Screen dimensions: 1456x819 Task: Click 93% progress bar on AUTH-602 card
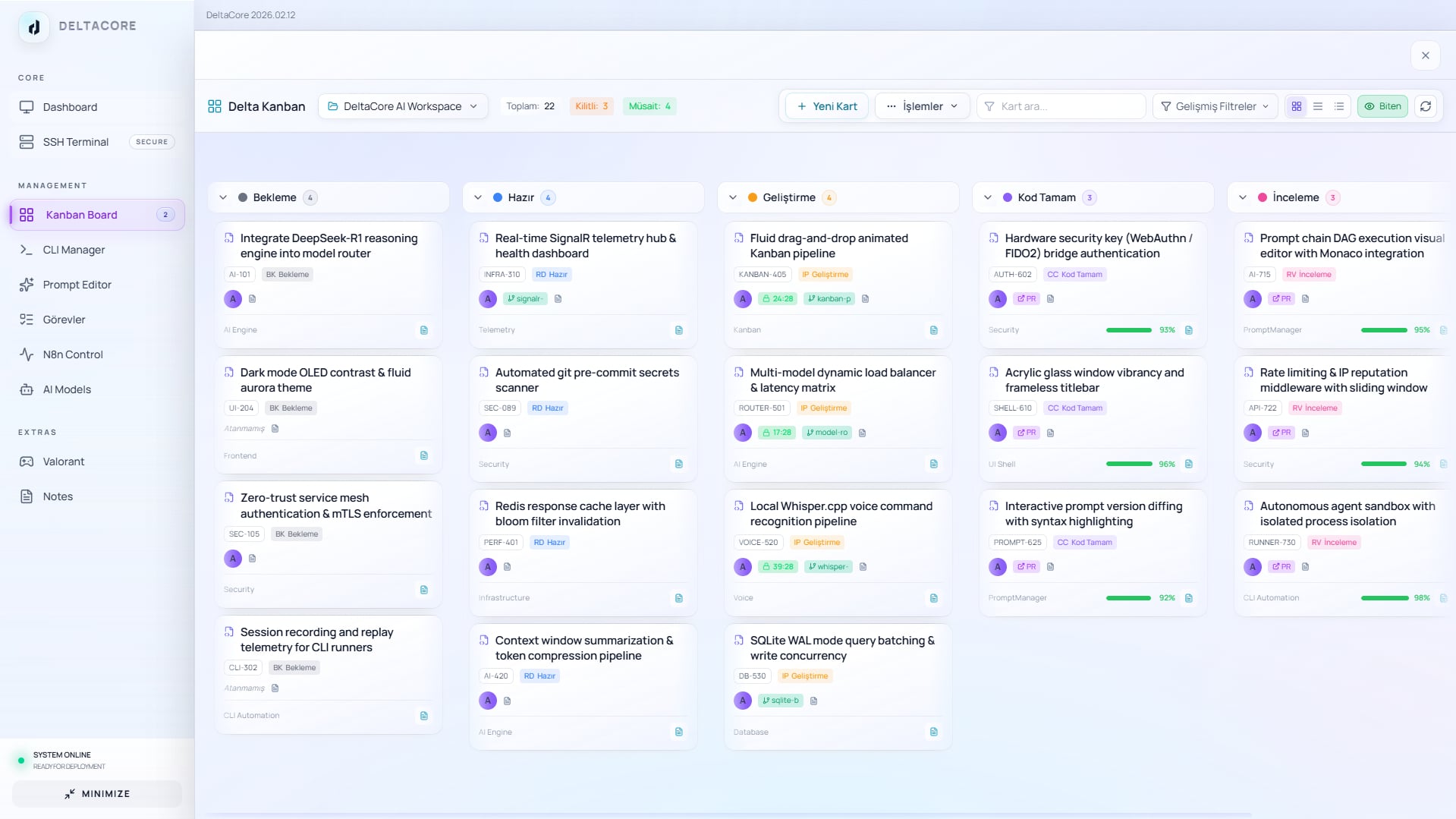[1129, 330]
